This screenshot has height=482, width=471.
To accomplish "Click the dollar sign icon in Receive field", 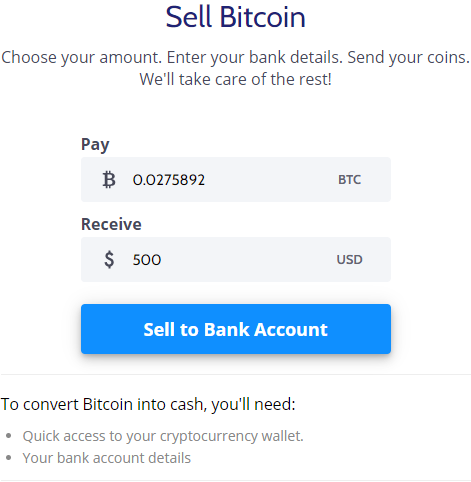I will click(x=109, y=260).
